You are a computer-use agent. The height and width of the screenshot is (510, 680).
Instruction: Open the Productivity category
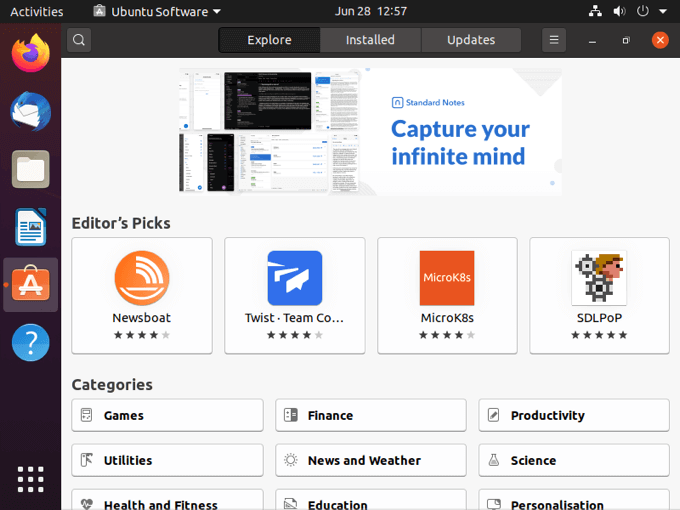(x=574, y=415)
